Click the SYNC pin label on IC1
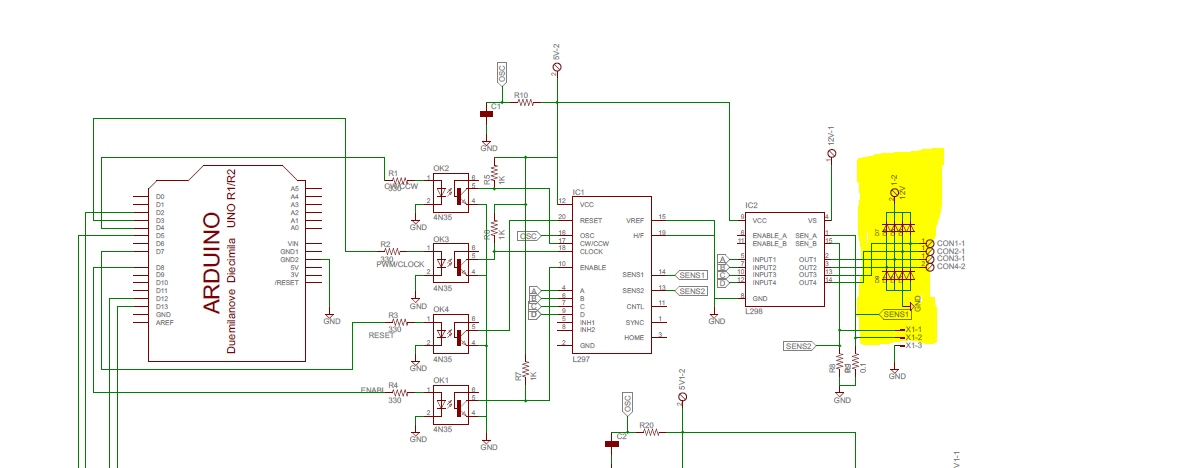 point(633,321)
